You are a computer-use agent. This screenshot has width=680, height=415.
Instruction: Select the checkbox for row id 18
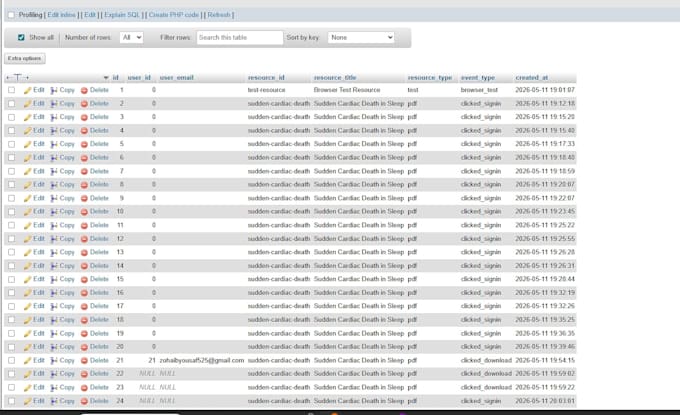point(12,320)
